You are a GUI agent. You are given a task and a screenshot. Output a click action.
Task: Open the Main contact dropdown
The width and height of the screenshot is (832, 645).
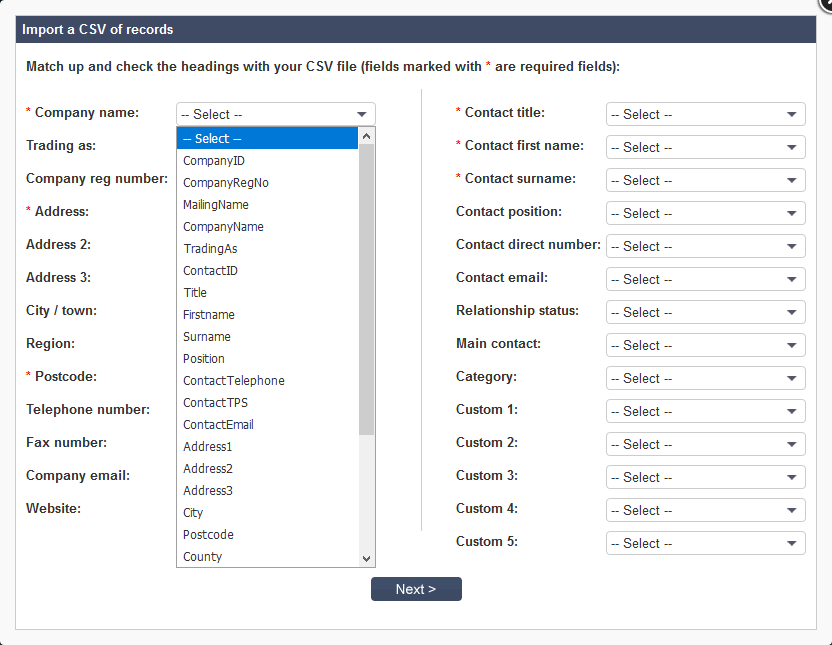(705, 345)
